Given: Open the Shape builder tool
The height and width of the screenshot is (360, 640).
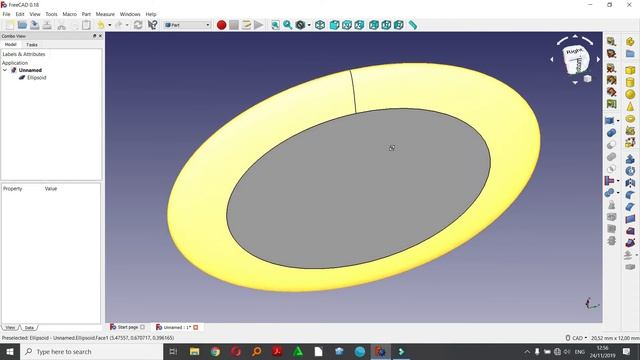Looking at the screenshot, I should coord(630,142).
